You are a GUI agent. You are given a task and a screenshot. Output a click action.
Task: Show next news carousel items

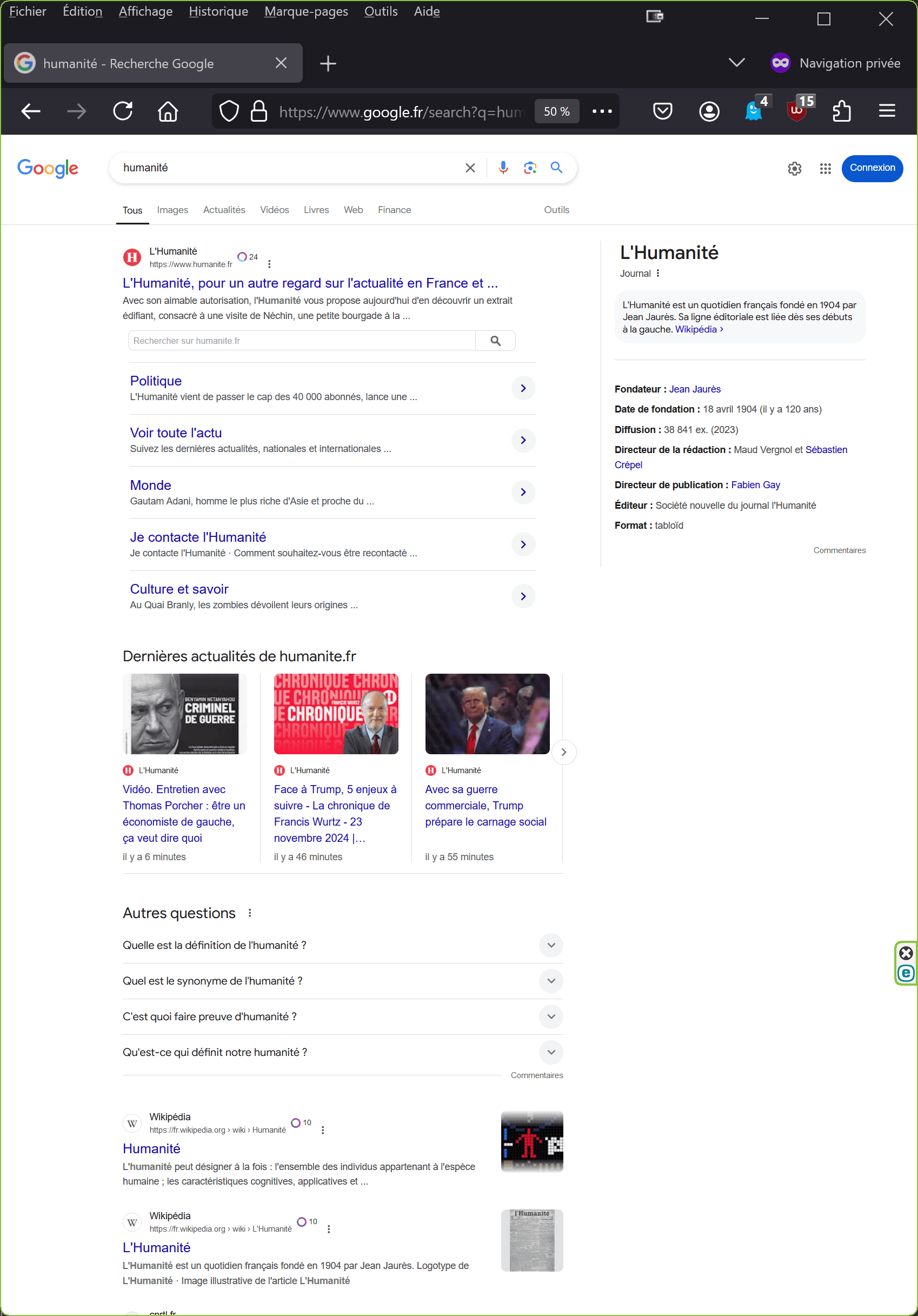tap(564, 752)
